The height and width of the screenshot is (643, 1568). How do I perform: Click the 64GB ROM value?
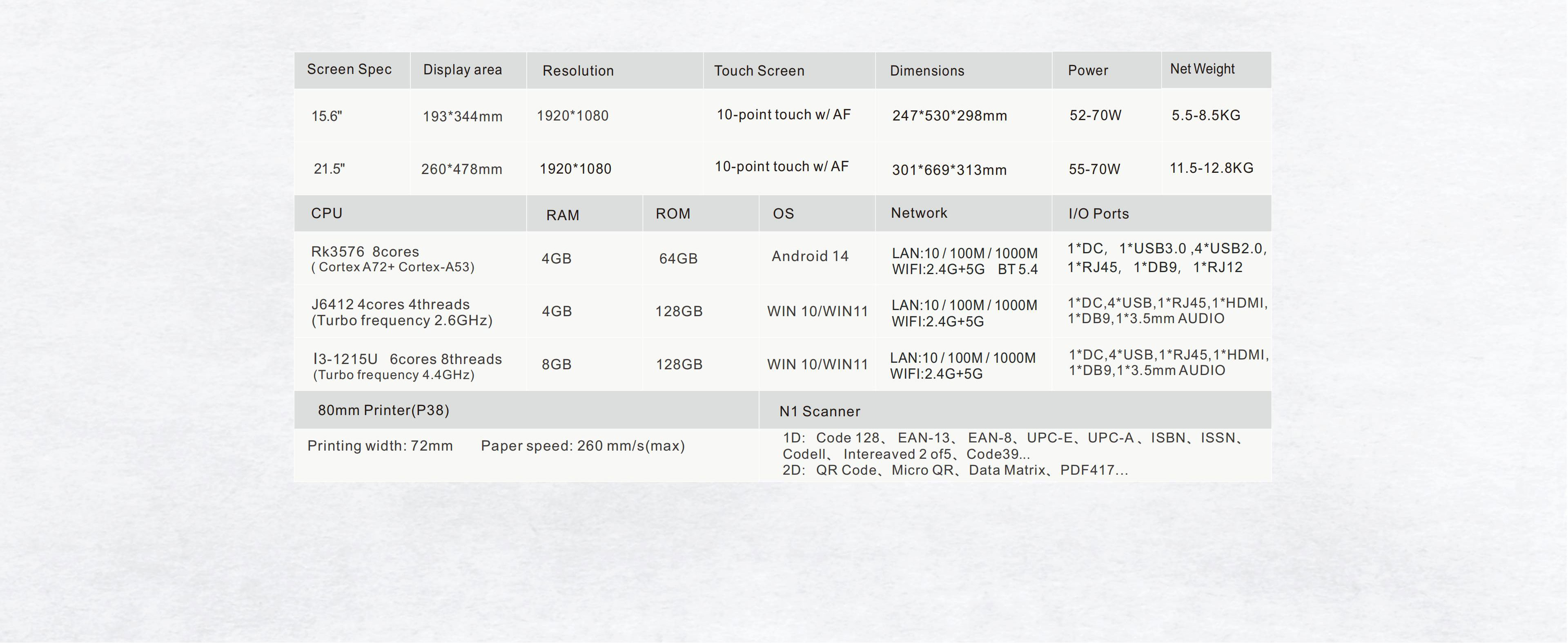point(677,259)
